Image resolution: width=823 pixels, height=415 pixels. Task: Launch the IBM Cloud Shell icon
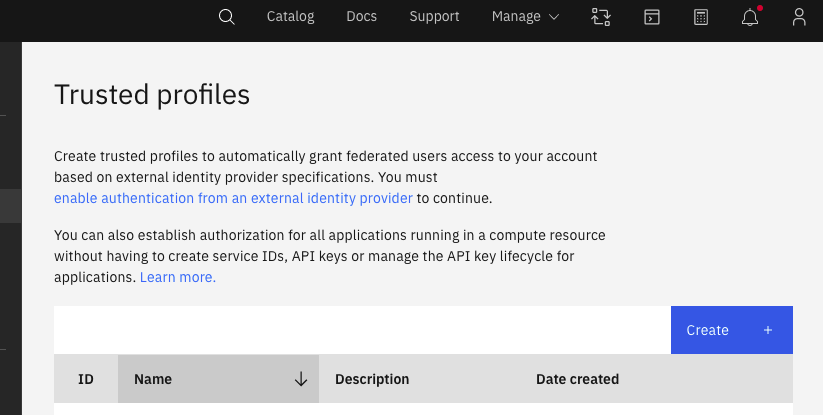651,16
